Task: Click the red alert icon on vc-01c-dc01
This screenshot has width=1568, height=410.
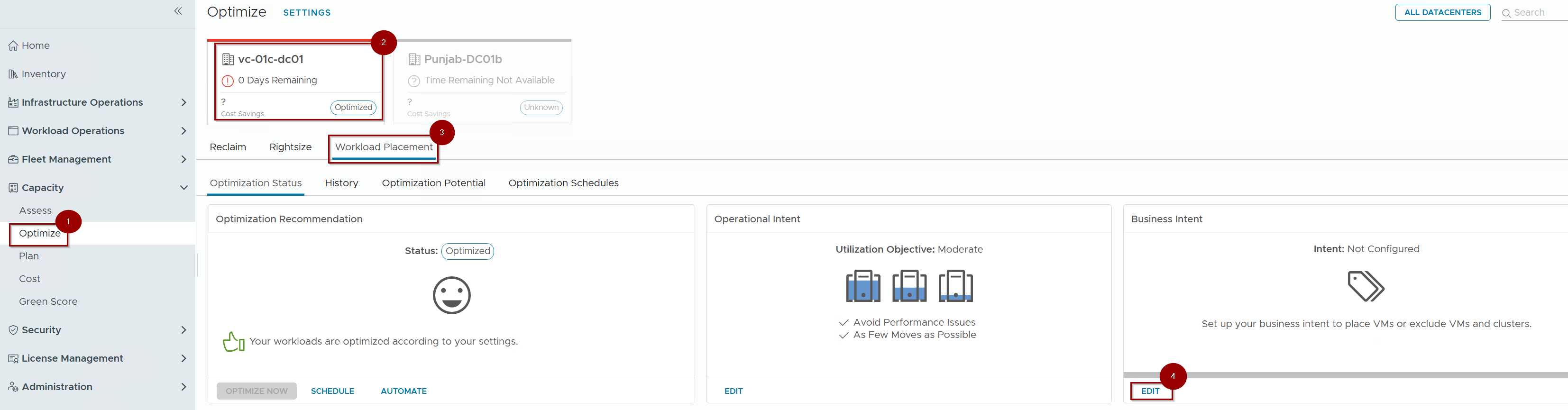Action: coord(228,81)
